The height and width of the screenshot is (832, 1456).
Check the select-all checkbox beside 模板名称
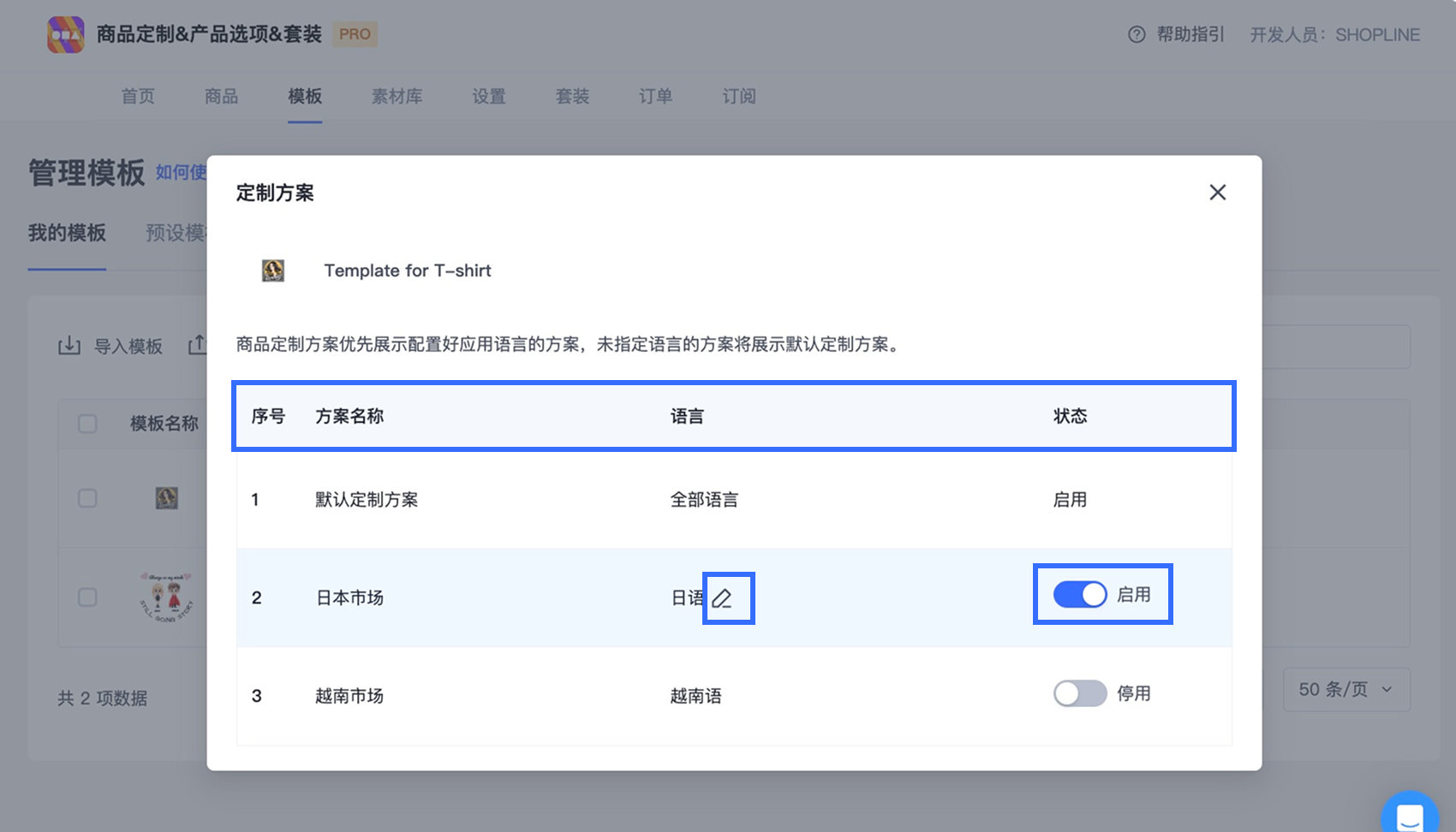[87, 424]
